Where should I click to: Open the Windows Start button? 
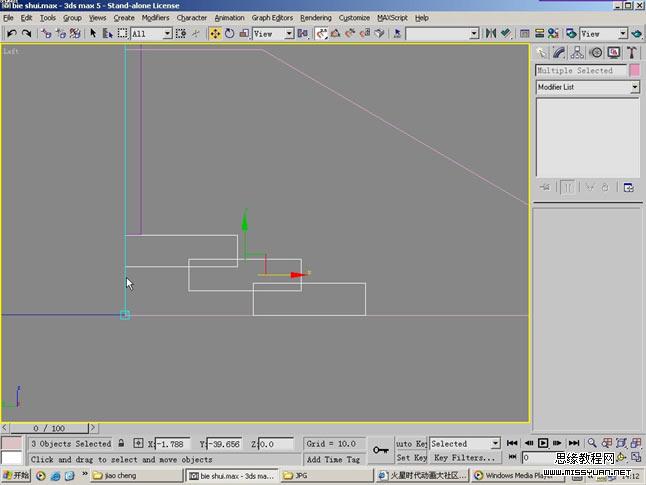[16, 475]
